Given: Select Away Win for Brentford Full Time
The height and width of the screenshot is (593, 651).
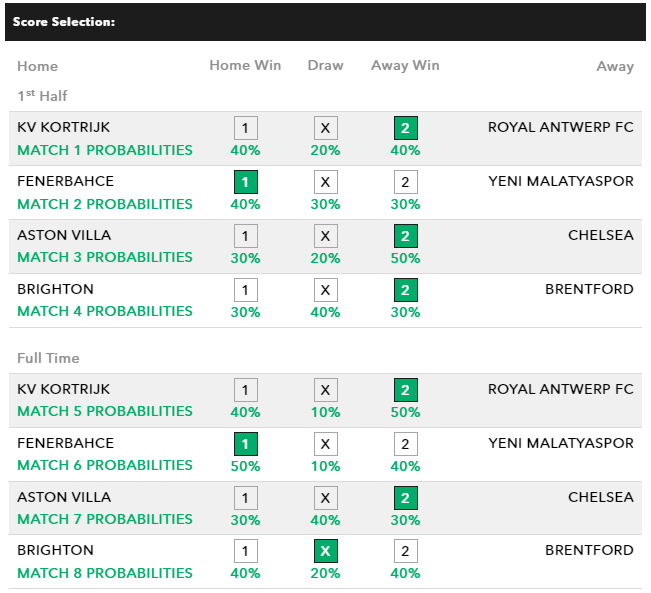Looking at the screenshot, I should [x=405, y=551].
